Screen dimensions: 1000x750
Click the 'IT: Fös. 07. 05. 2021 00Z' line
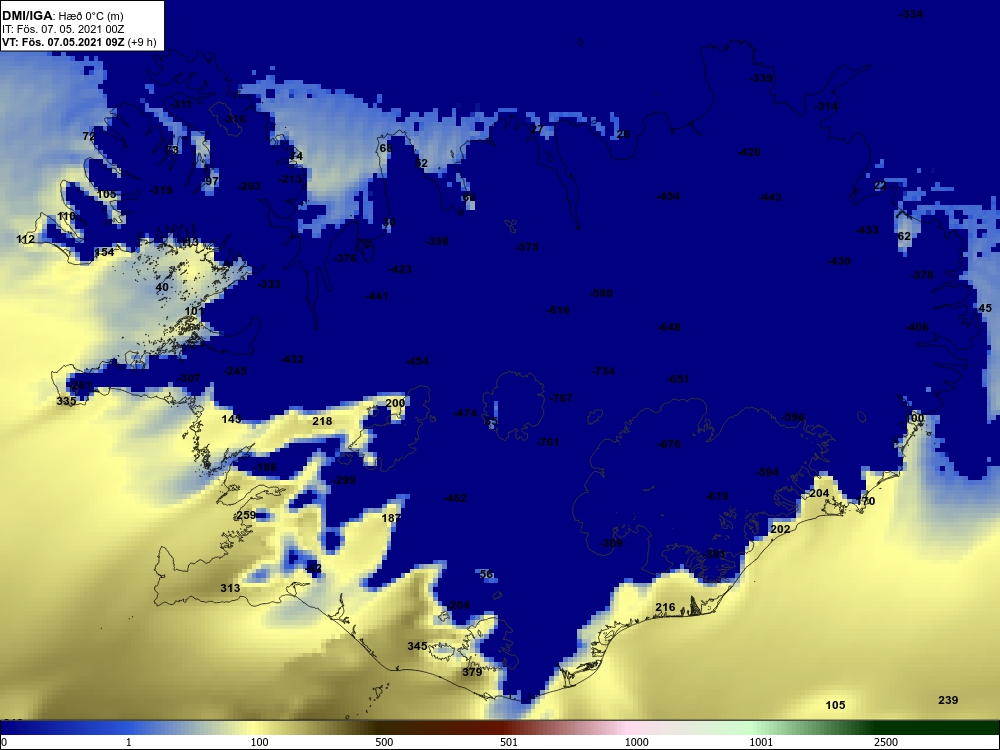[62, 29]
